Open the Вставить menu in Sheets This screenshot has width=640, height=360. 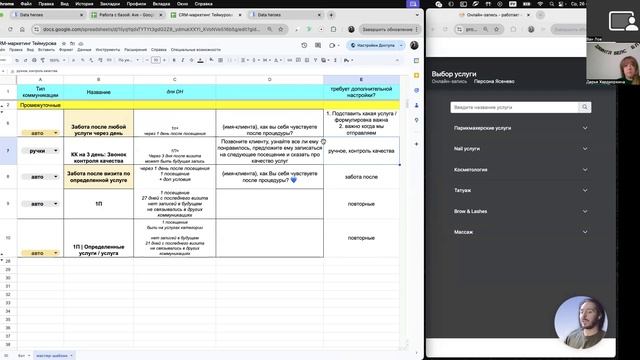point(46,50)
